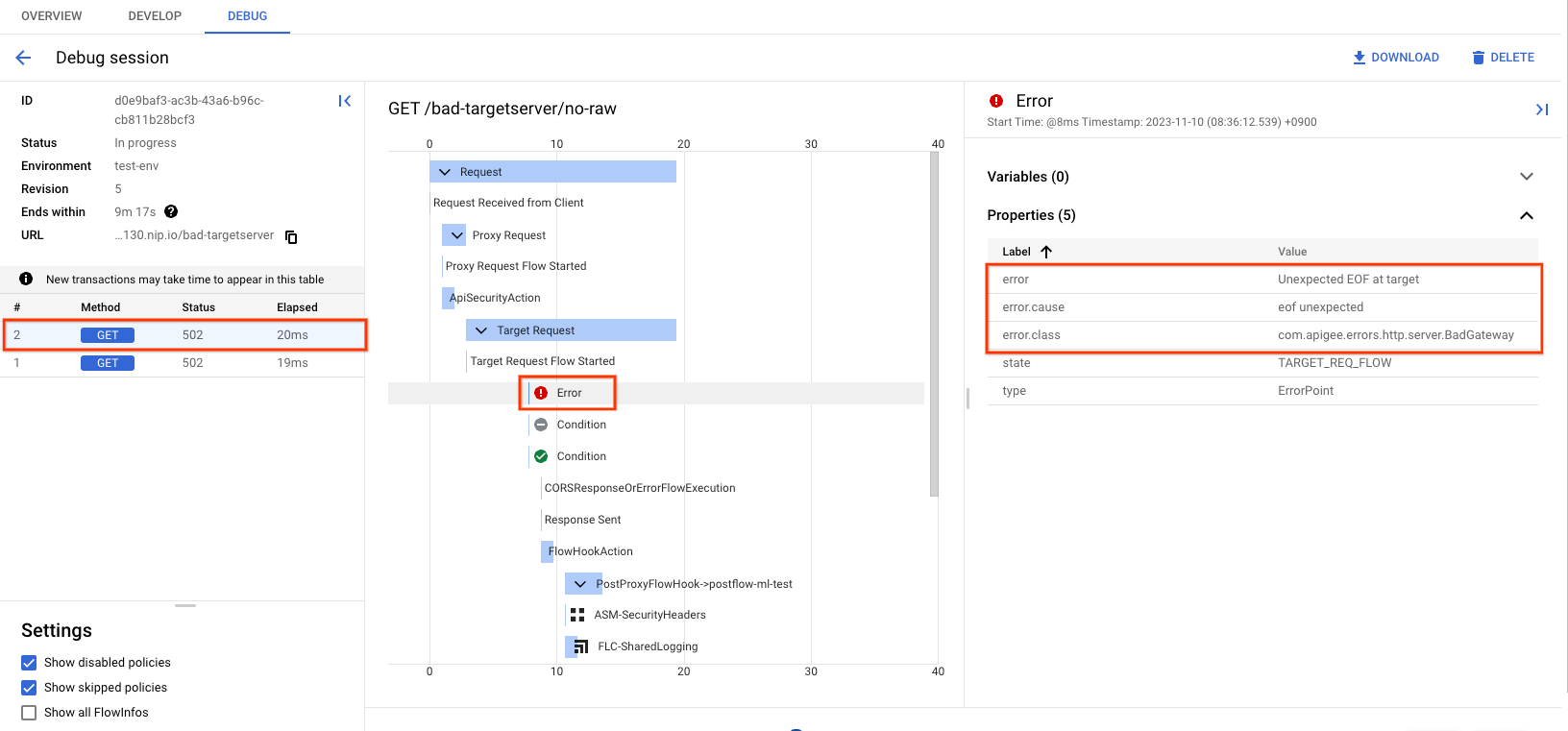Delete the debug session
Viewport: 1568px width, 731px height.
tap(1503, 58)
